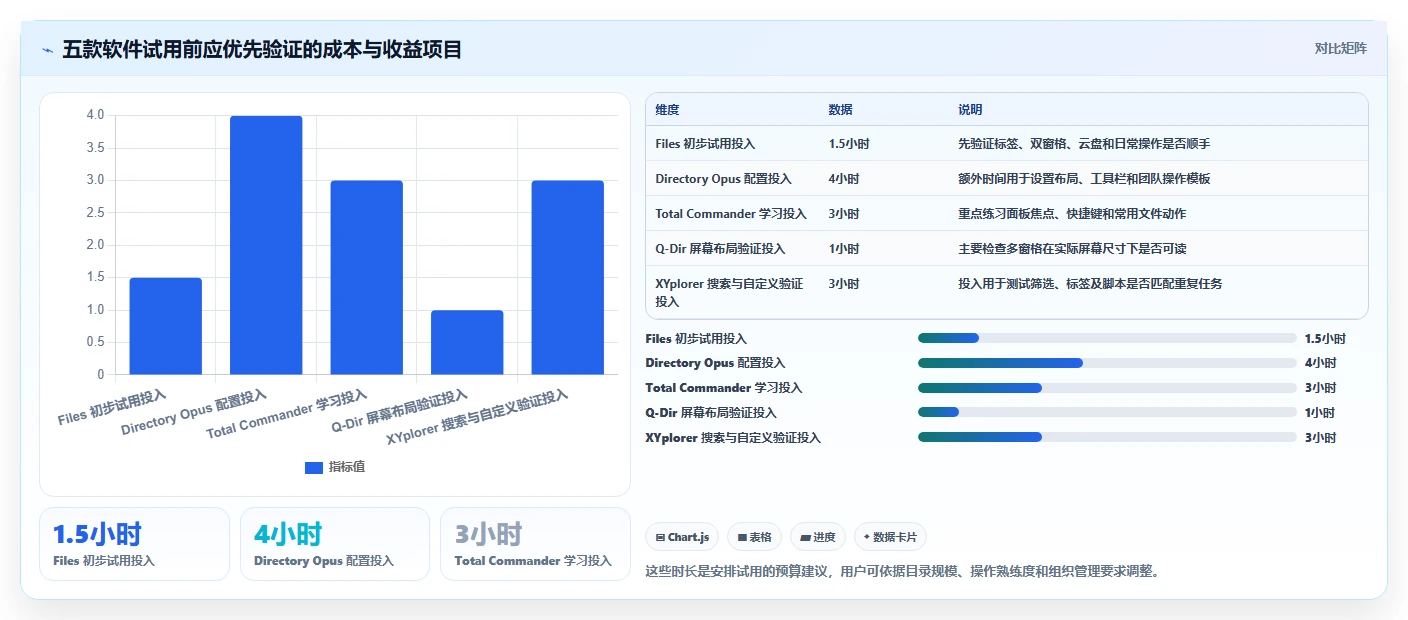1408x620 pixels.
Task: Click description 重点练习面板焦点、快捷键和常用文件动作
Action: point(1072,214)
